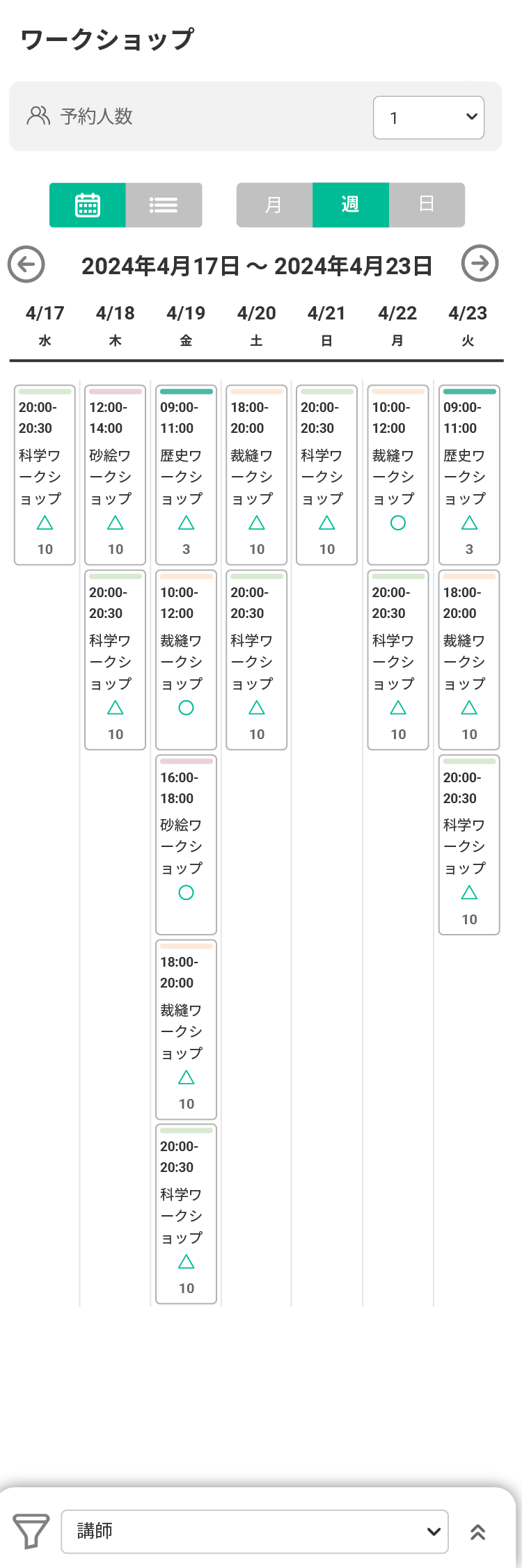The image size is (522, 1568).
Task: Open 4/17 20:00-20:30 科学ワークショップ card
Action: (x=45, y=475)
